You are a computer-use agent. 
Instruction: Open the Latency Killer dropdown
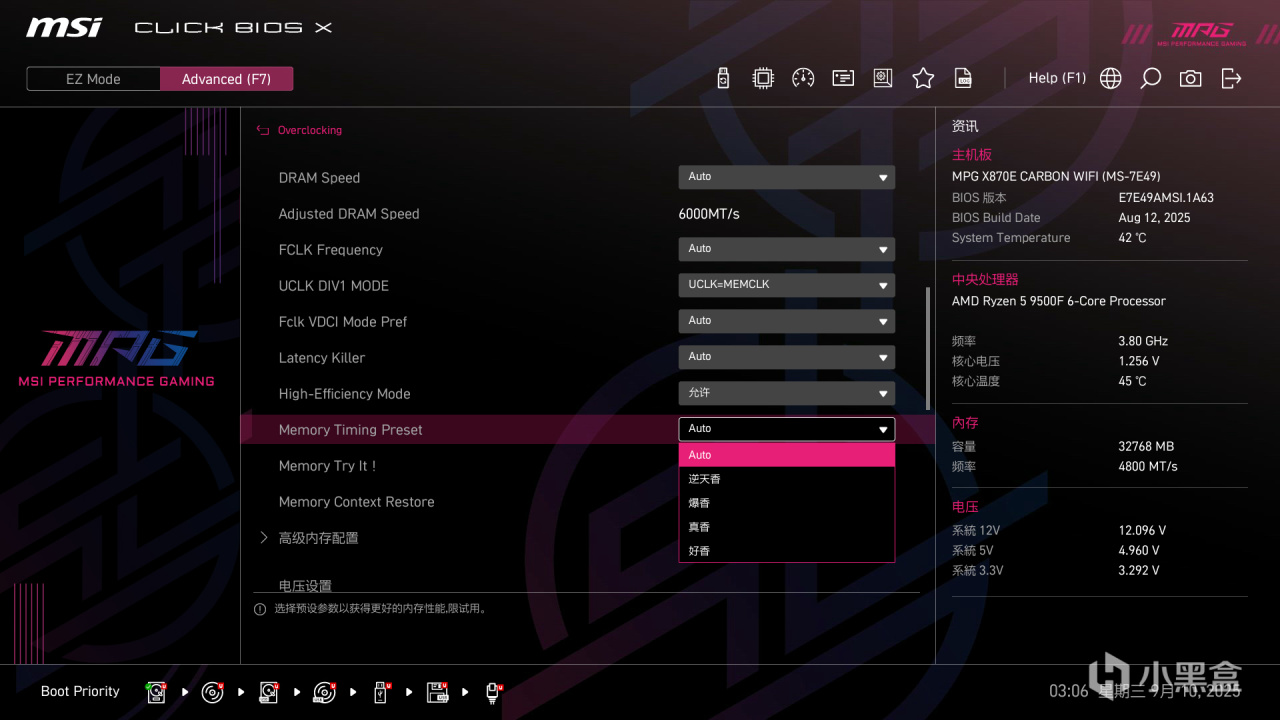[786, 357]
